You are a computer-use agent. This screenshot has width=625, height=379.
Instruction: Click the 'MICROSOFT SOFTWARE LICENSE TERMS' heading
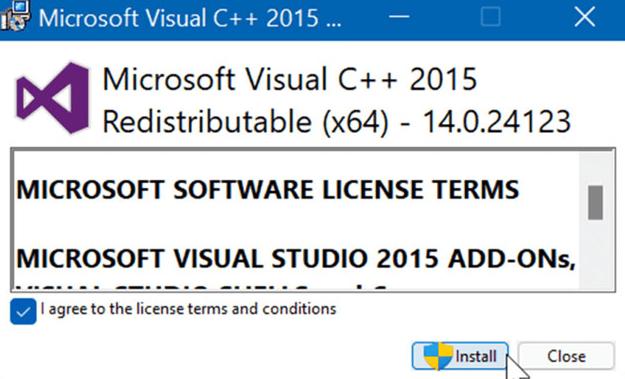coord(267,189)
